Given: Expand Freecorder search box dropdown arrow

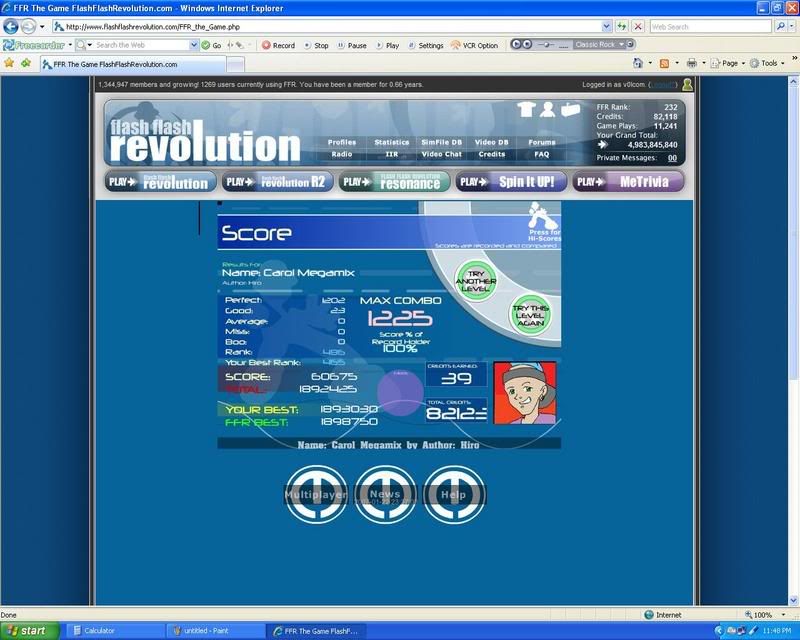Looking at the screenshot, I should click(194, 45).
